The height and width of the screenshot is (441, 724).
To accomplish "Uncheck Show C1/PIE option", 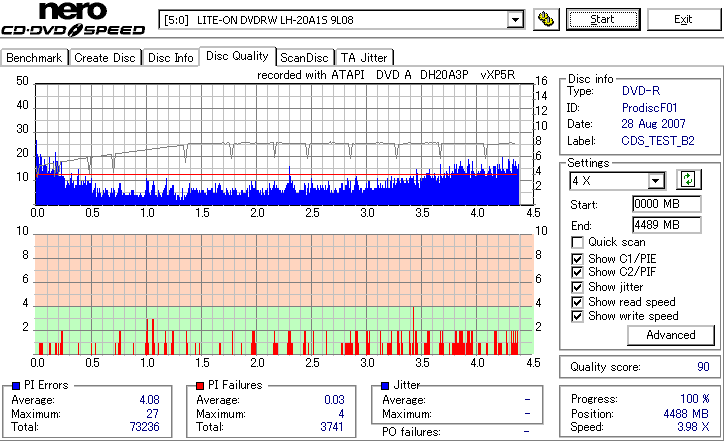I will [x=577, y=259].
